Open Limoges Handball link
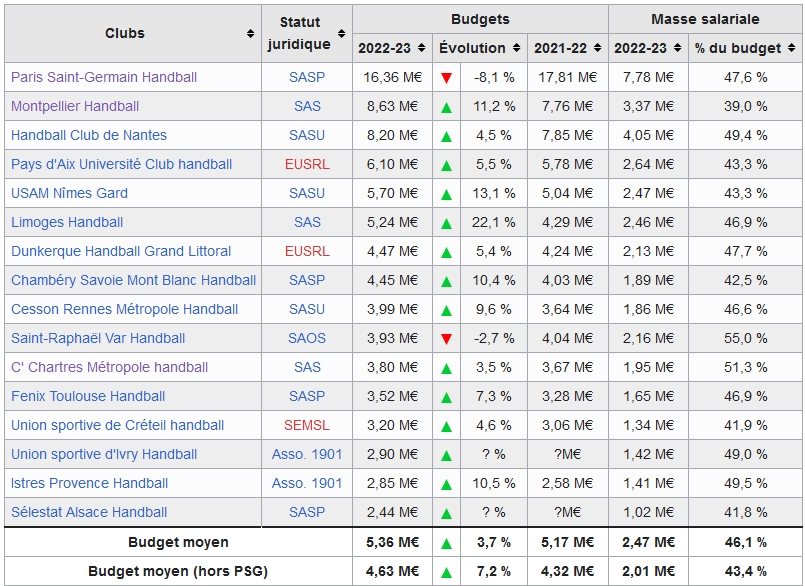 coord(67,222)
